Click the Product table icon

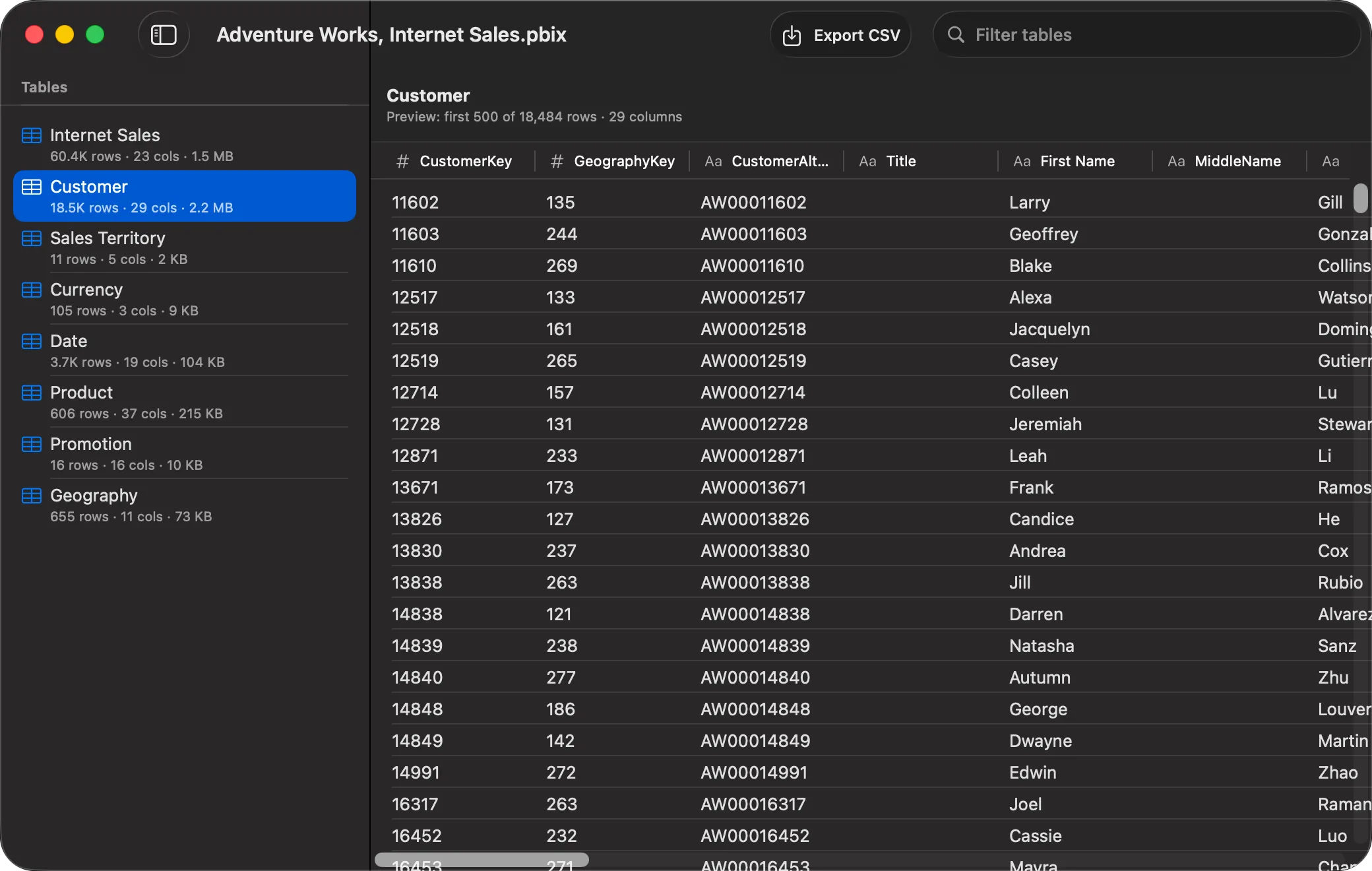(x=32, y=393)
